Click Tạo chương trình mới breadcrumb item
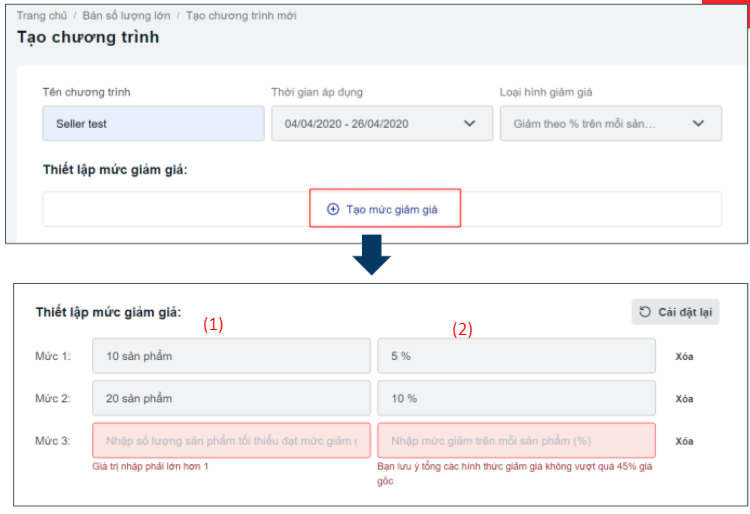The height and width of the screenshot is (514, 750). 240,16
